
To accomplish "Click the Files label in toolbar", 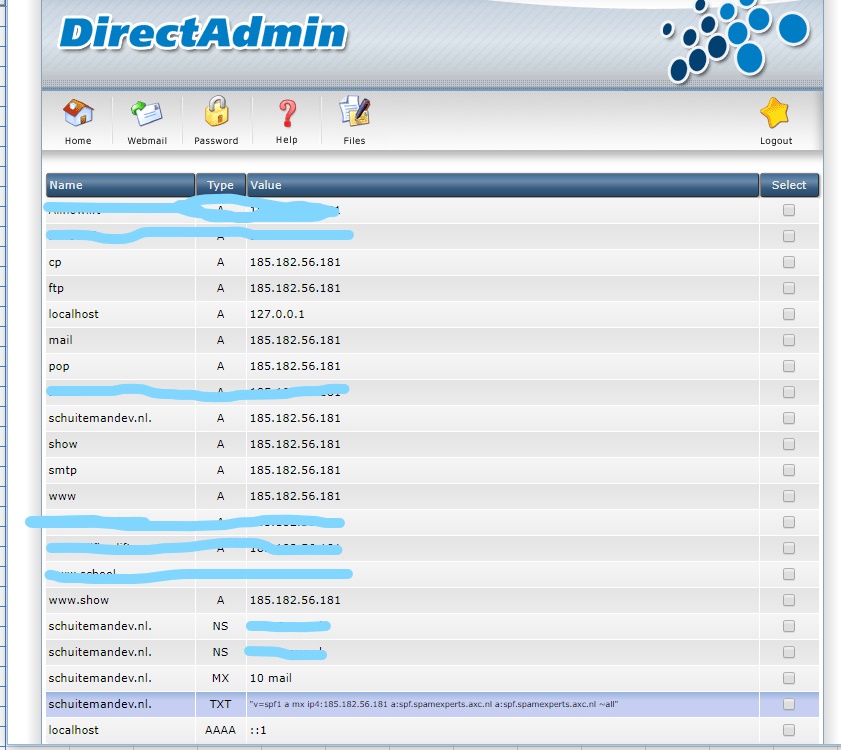I will [x=354, y=141].
